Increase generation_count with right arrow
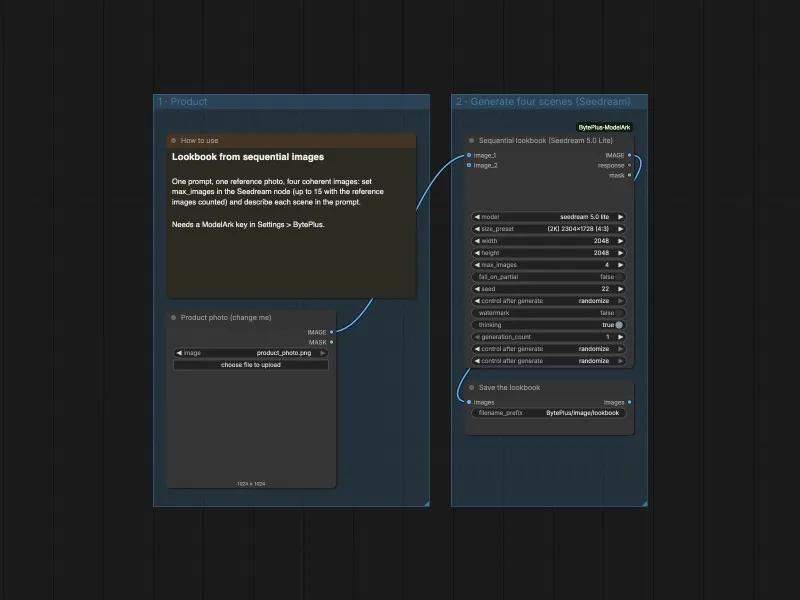The image size is (800, 600). [x=620, y=337]
